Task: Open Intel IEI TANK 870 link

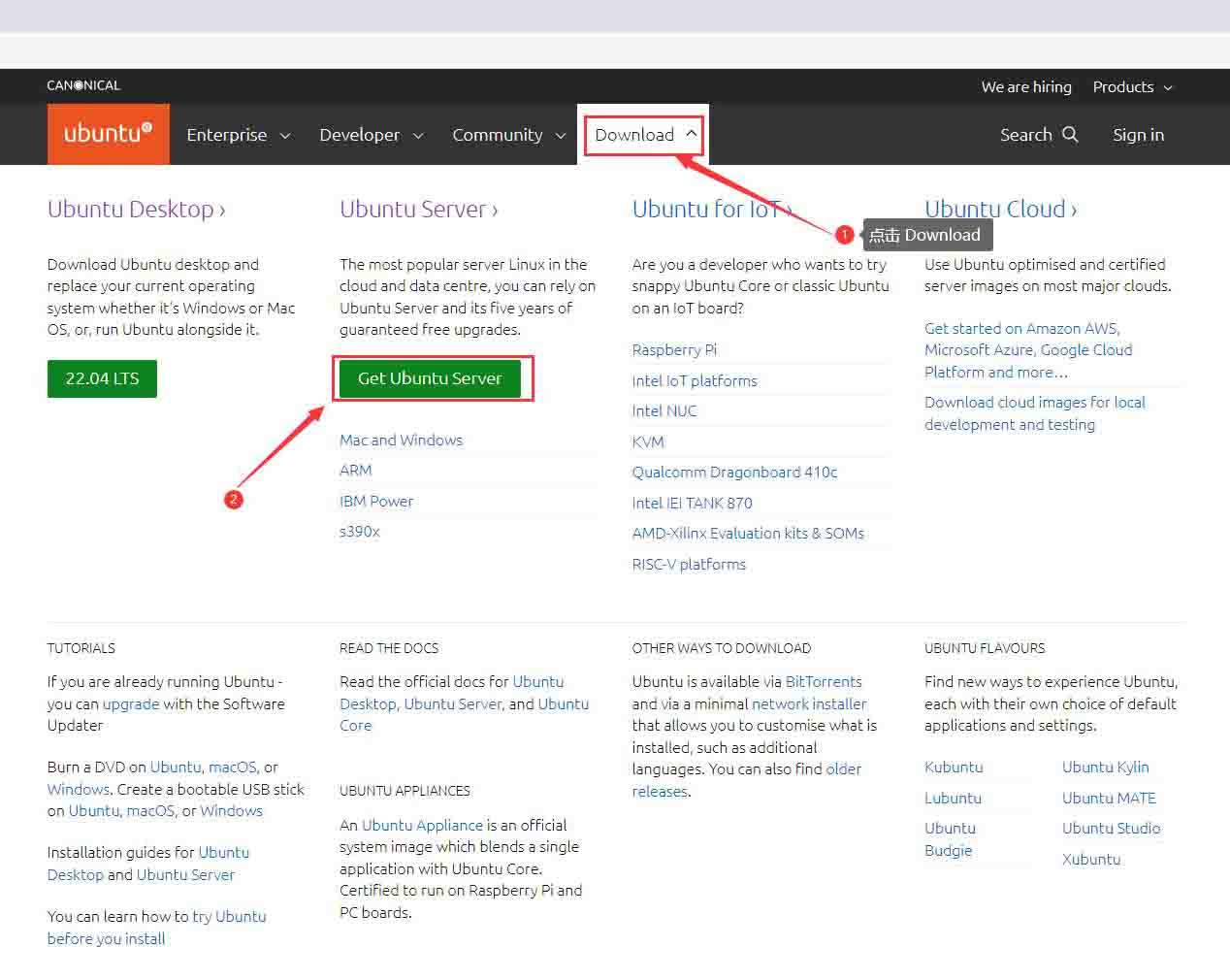Action: tap(692, 503)
